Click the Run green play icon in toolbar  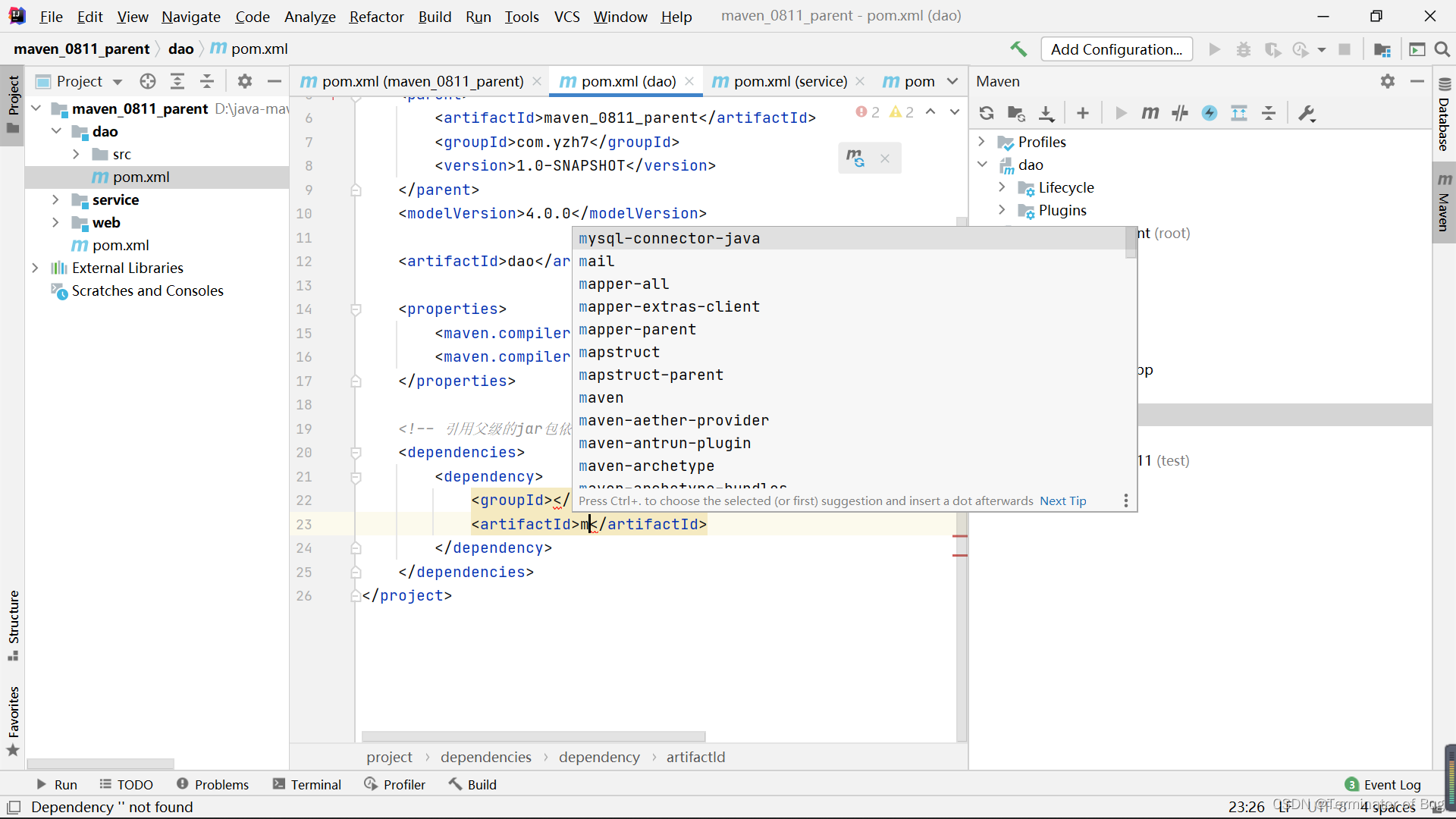pos(1214,49)
